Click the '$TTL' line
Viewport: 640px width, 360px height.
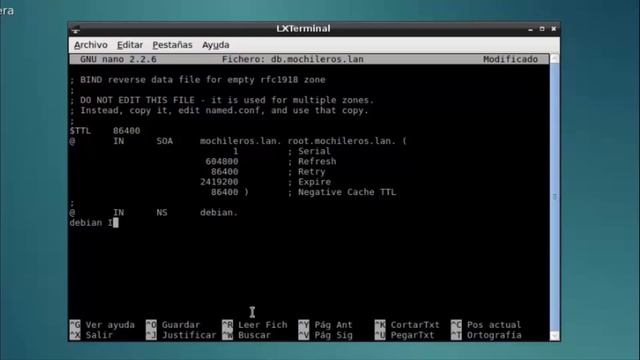point(105,131)
